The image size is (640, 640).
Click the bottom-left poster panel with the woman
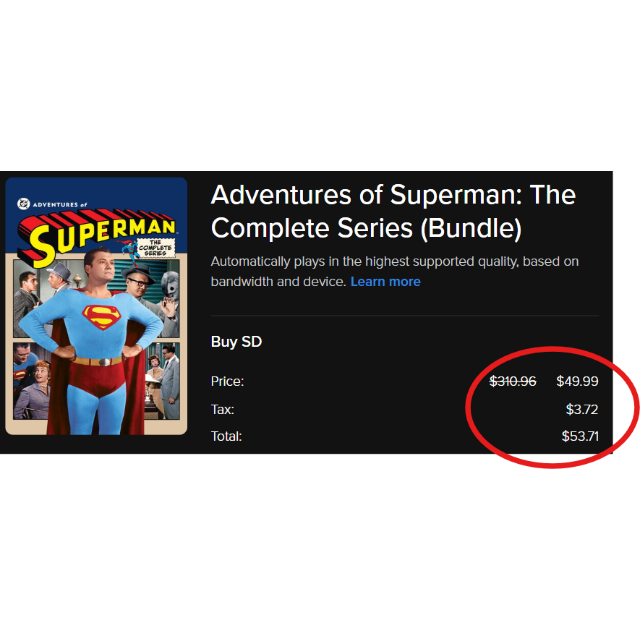pos(33,381)
